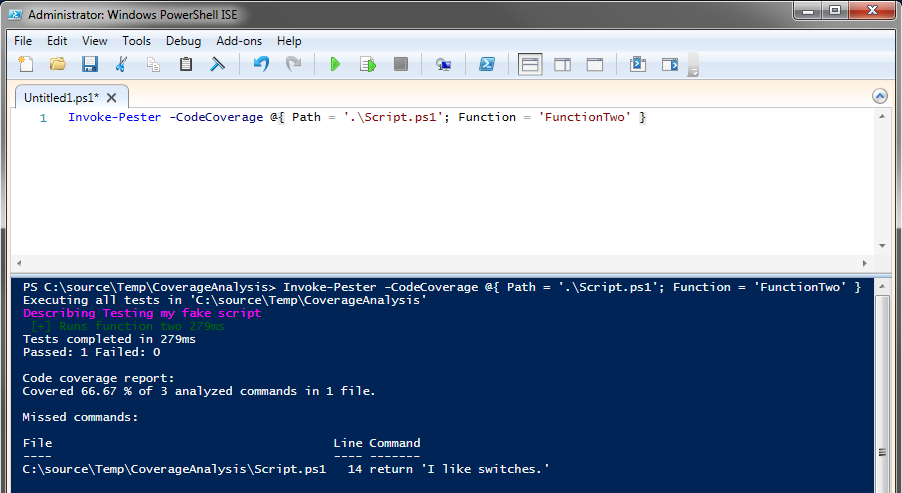Launch PowerShell.exe from the toolbar
Viewport: 902px width, 493px height.
pos(487,64)
